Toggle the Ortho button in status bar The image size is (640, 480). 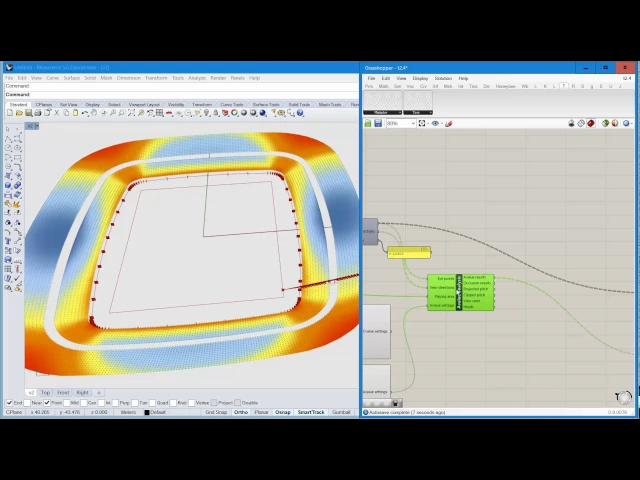240,412
